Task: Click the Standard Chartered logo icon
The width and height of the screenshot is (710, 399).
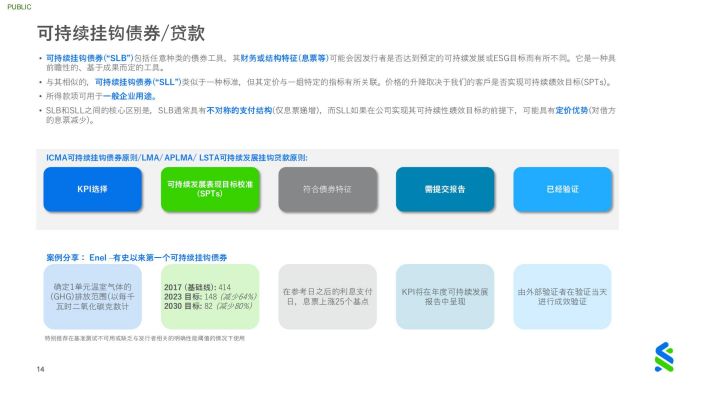Action: click(664, 357)
